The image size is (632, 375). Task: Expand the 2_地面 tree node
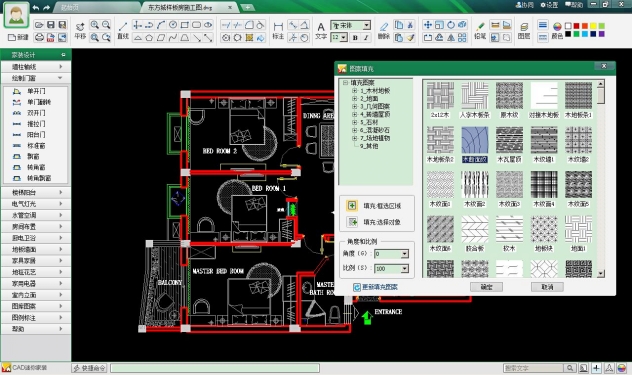click(355, 98)
